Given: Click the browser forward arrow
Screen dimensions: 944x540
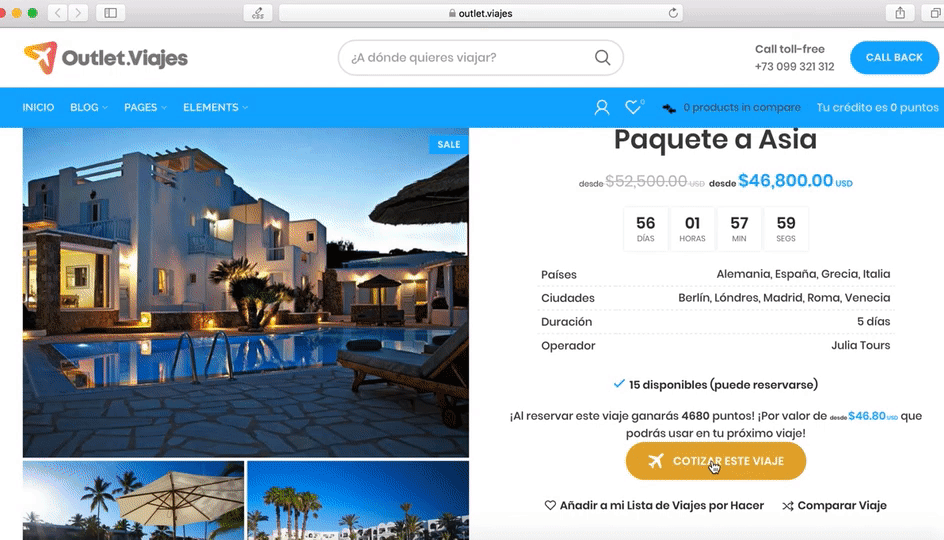Looking at the screenshot, I should tap(78, 13).
